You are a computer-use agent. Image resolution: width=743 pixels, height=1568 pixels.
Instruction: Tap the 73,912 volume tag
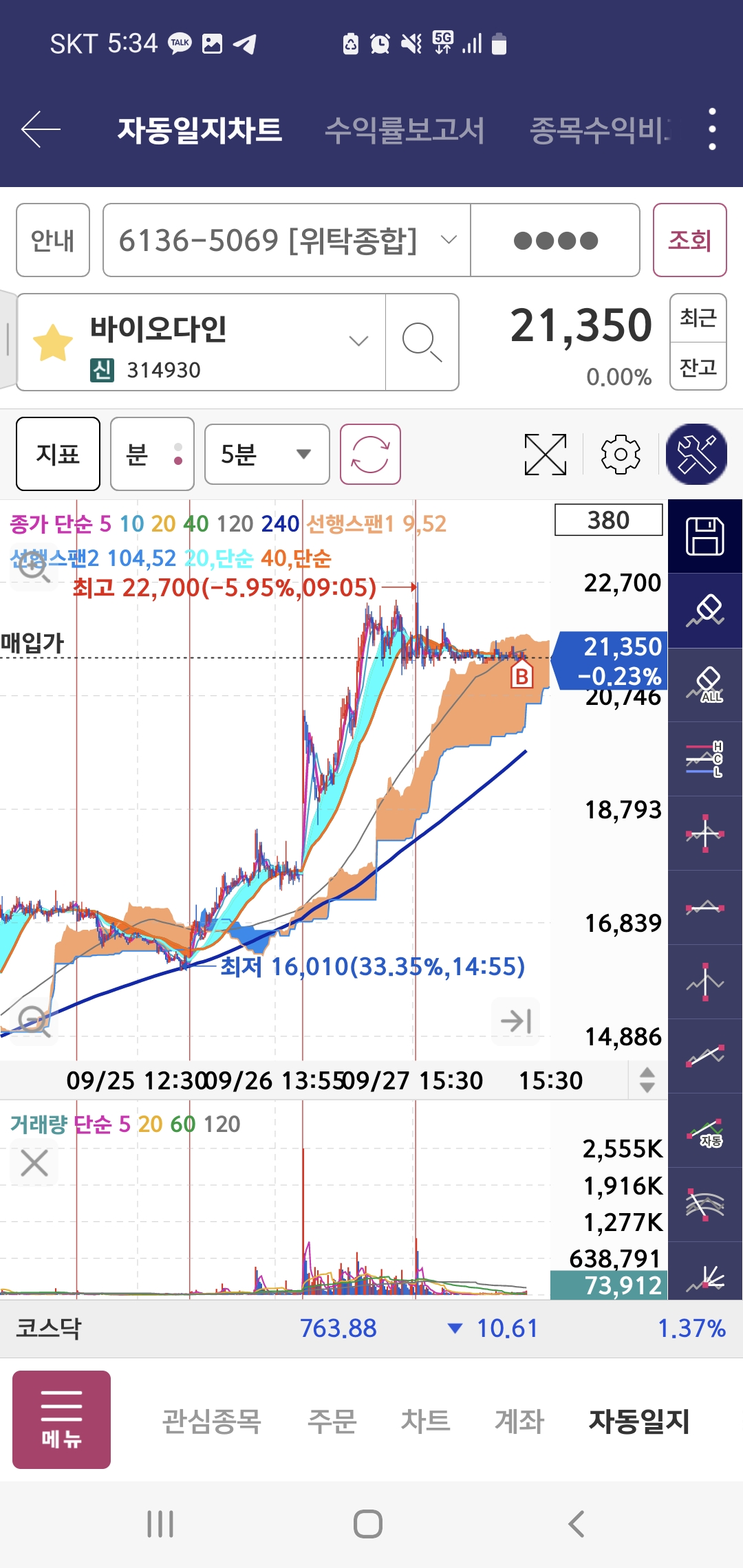(608, 1285)
